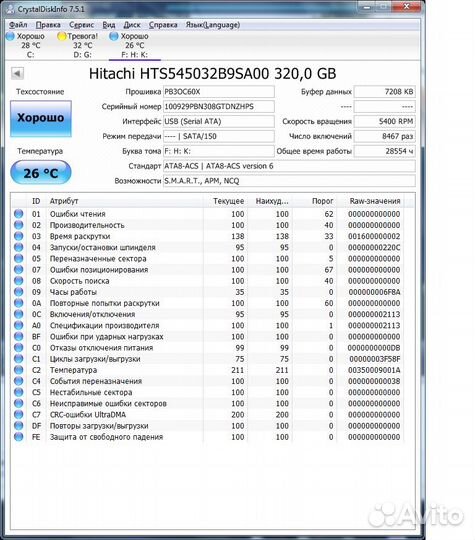Click status icon for C7 CRC-ошибки UltraDMA

coord(19,414)
